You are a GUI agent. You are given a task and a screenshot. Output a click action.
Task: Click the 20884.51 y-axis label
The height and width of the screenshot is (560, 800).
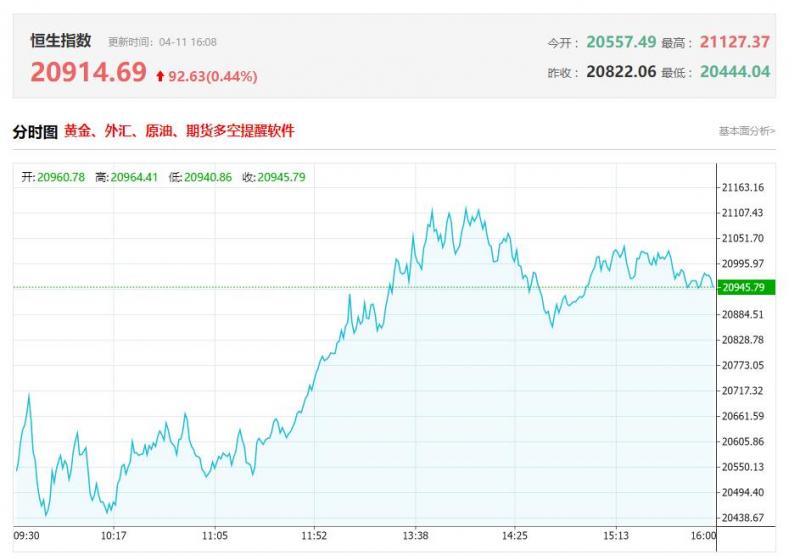point(743,314)
